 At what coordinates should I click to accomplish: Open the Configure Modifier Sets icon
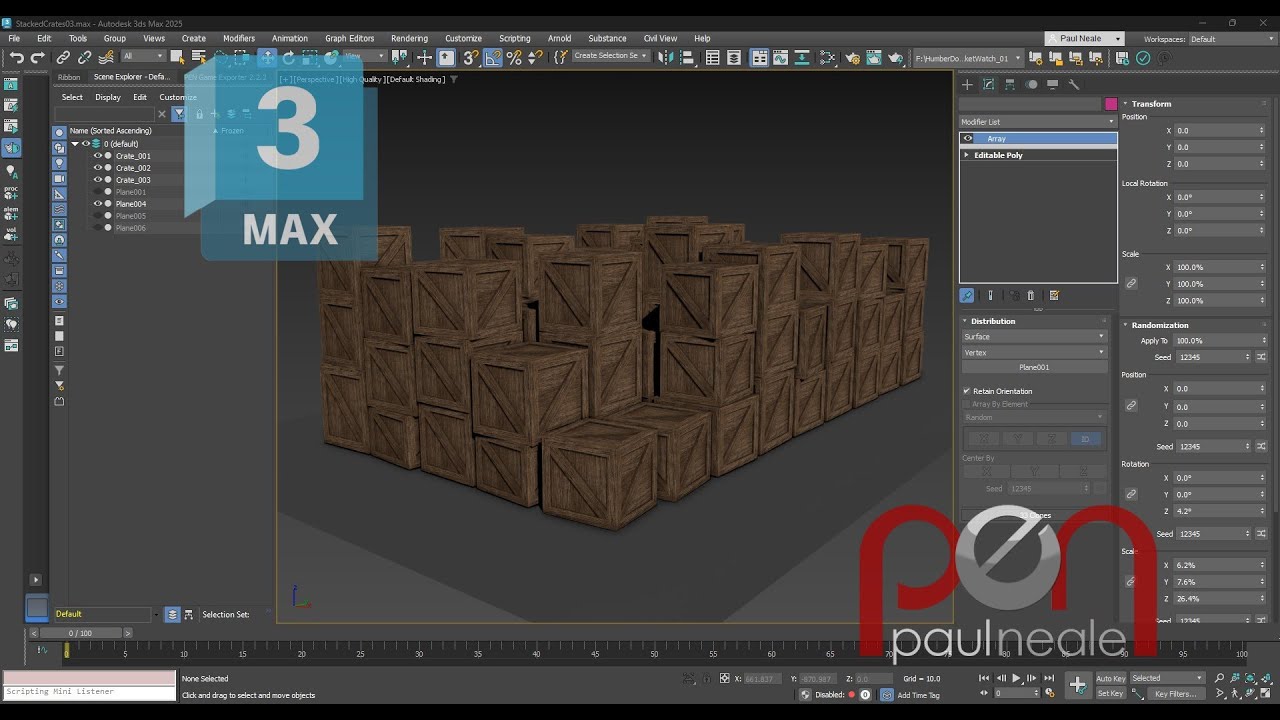click(x=1054, y=295)
